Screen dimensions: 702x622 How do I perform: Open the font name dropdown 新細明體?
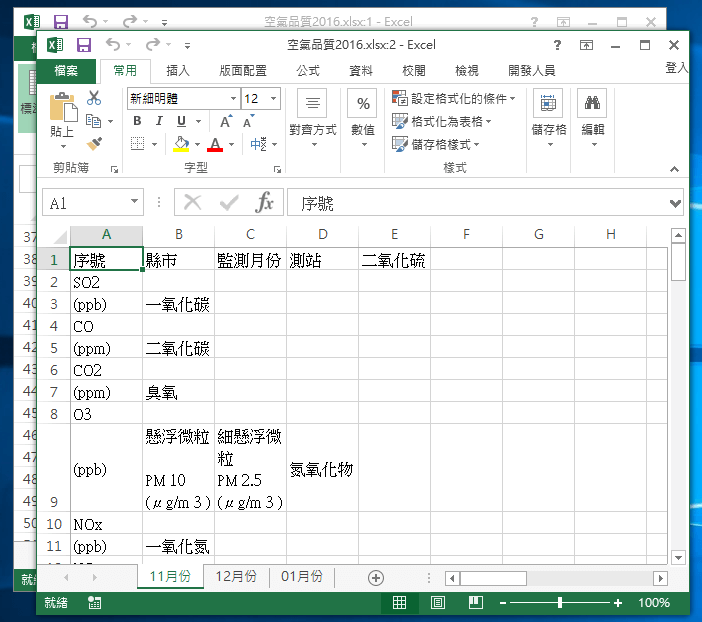click(x=233, y=99)
